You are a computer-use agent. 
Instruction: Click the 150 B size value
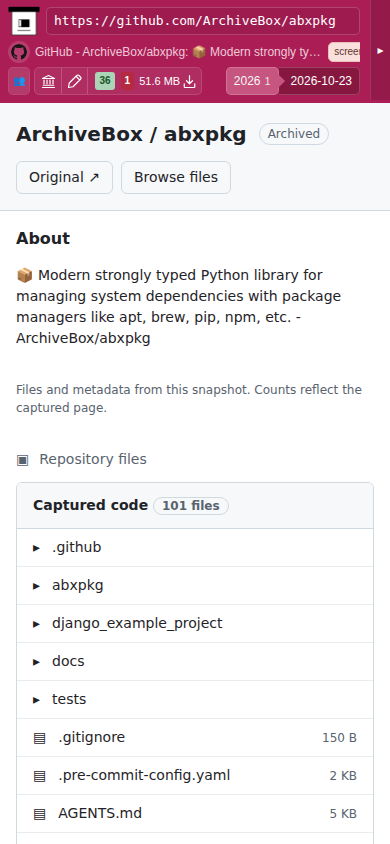(x=339, y=737)
